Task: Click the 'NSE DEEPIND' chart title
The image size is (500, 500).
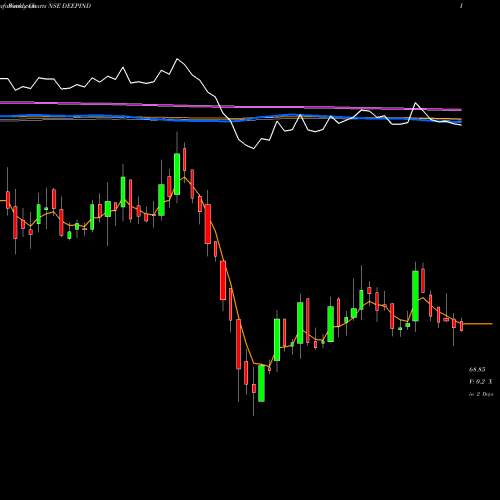Action: tap(70, 6)
